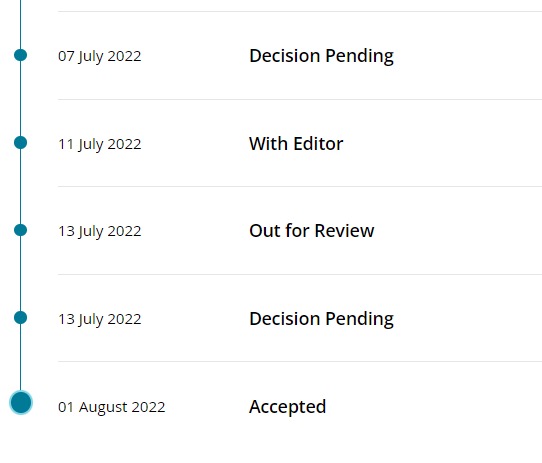Click timeline line leading into the Accepted marker
The height and width of the screenshot is (463, 542).
tap(20, 358)
